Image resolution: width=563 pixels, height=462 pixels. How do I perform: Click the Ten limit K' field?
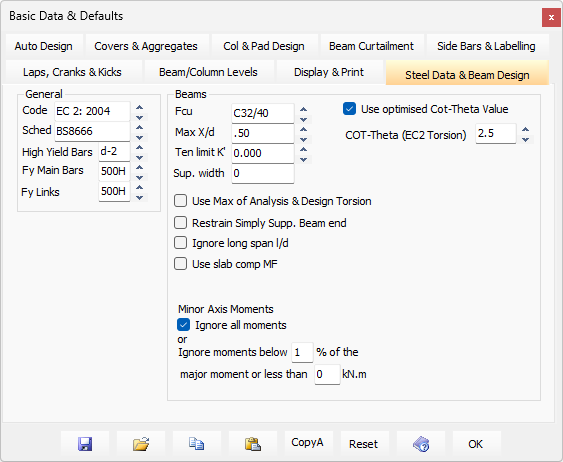coord(263,154)
